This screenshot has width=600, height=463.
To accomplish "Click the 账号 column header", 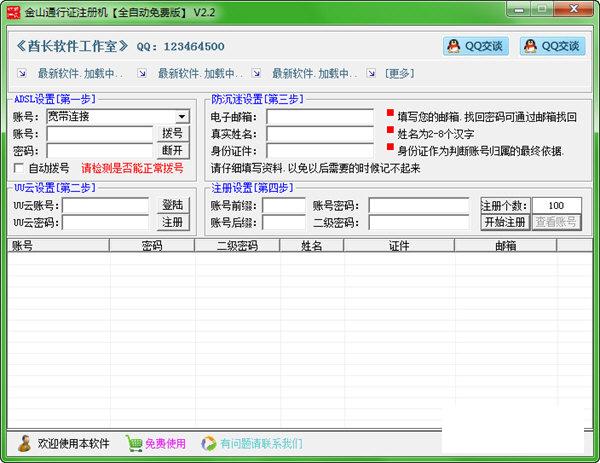I will pos(22,245).
